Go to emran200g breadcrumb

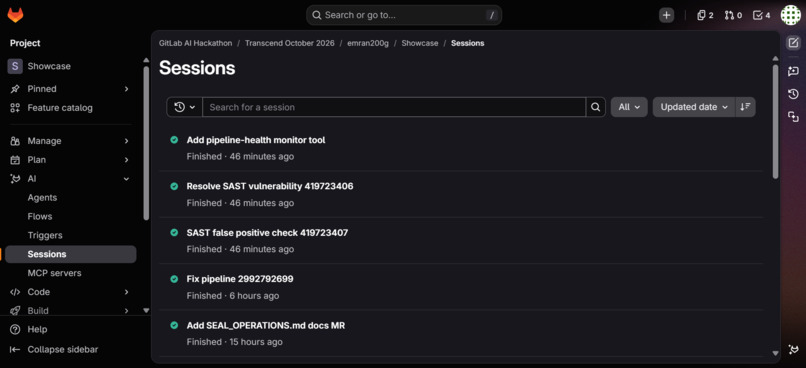368,43
